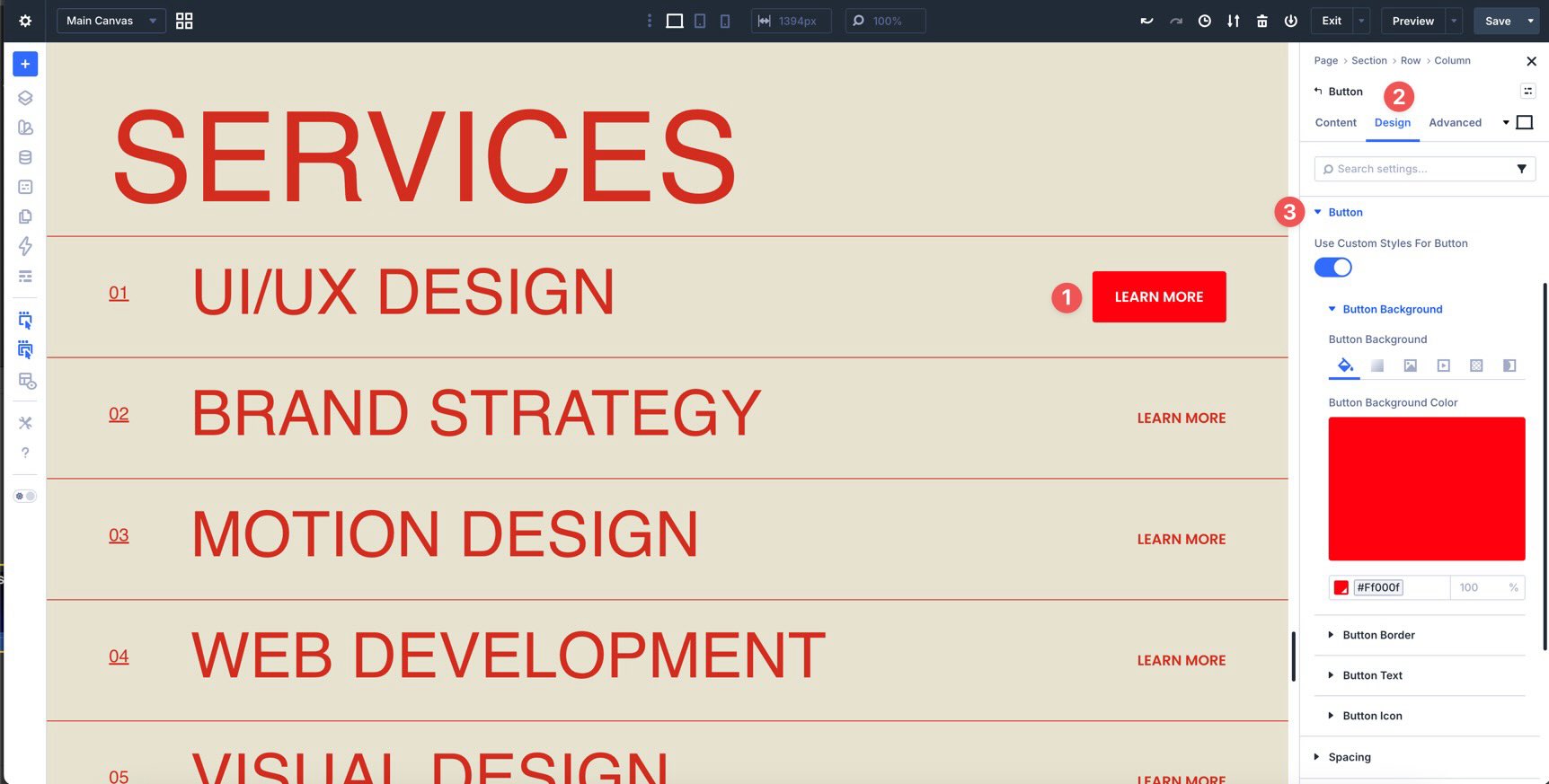Select the mask background type

(x=1509, y=366)
